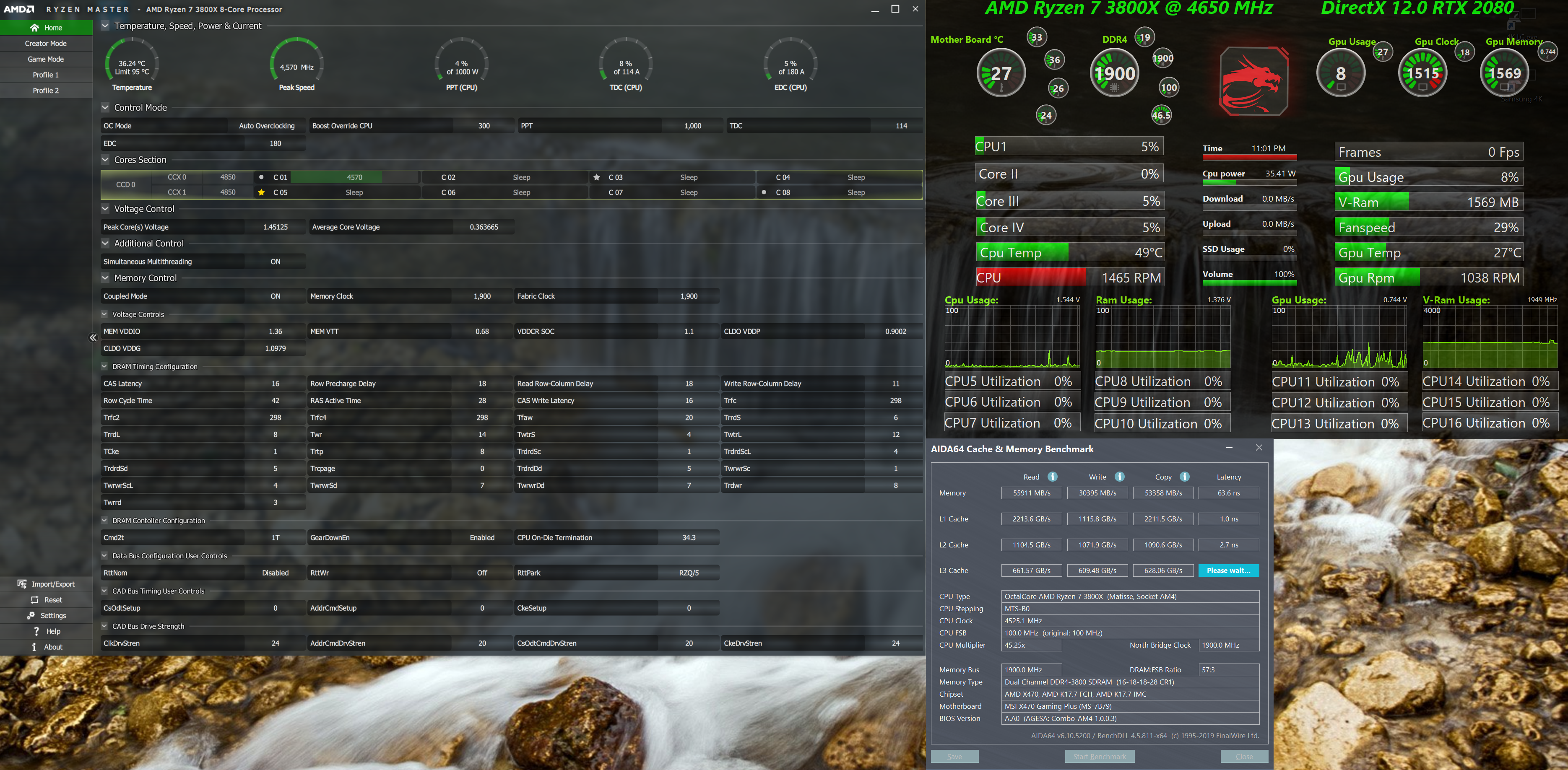Screen dimensions: 1568x770
Task: Click the C 01 core clock bar
Action: click(x=355, y=178)
